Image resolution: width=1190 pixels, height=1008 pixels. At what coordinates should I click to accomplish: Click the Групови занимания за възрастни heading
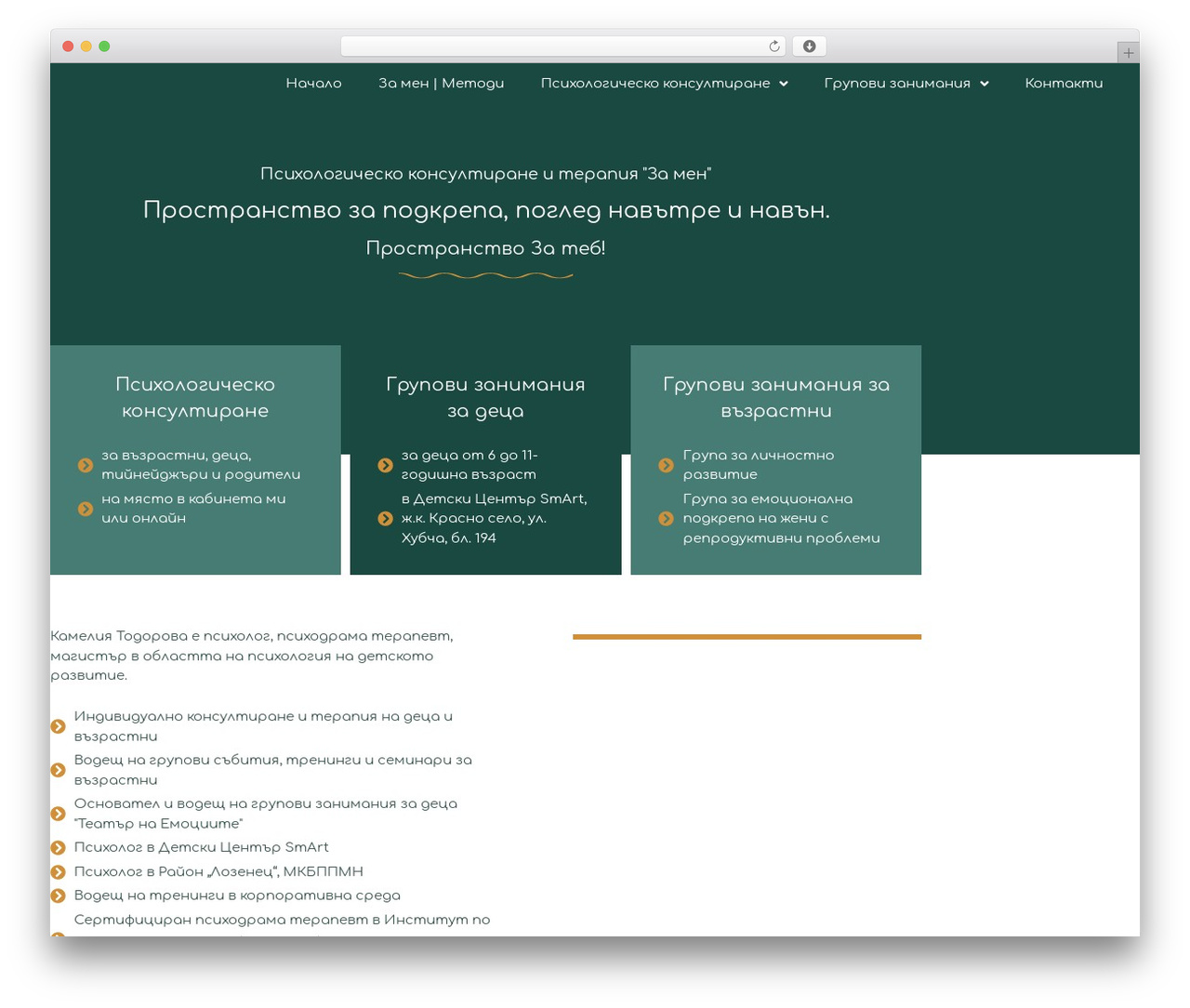point(776,397)
